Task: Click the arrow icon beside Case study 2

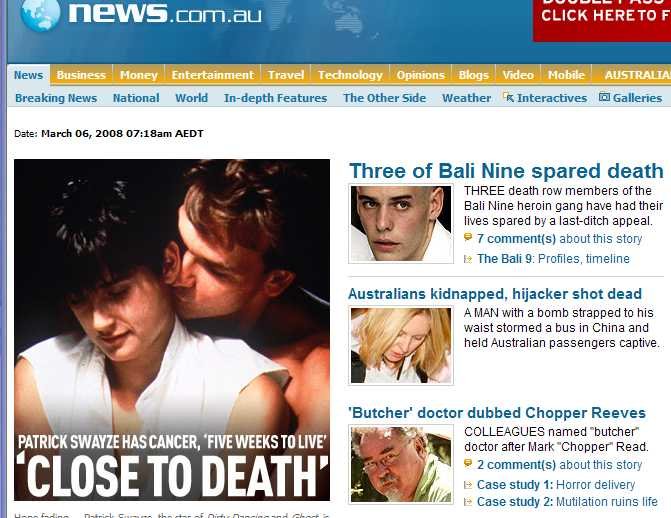Action: point(468,502)
